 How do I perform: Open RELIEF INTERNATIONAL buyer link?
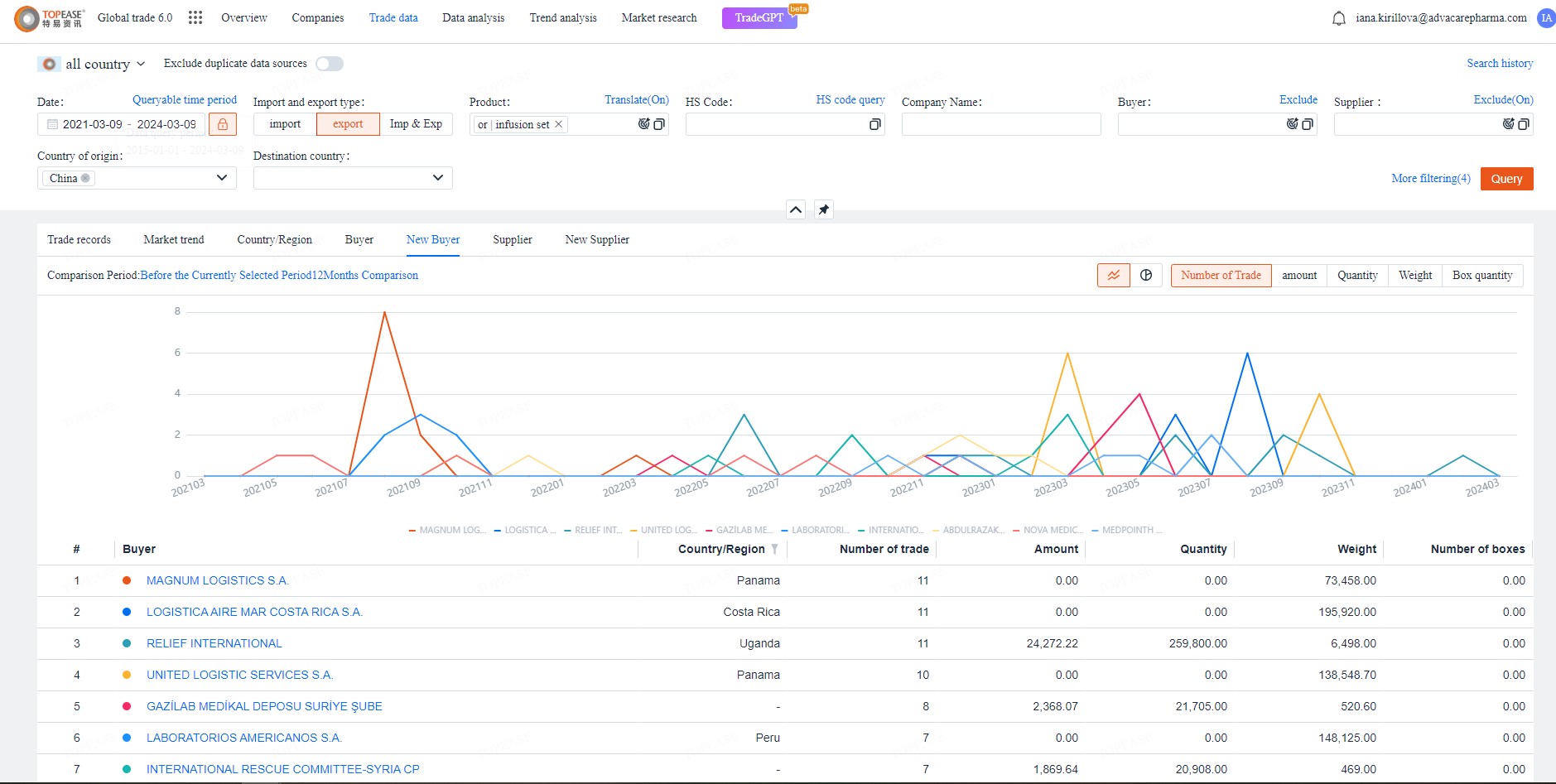214,644
